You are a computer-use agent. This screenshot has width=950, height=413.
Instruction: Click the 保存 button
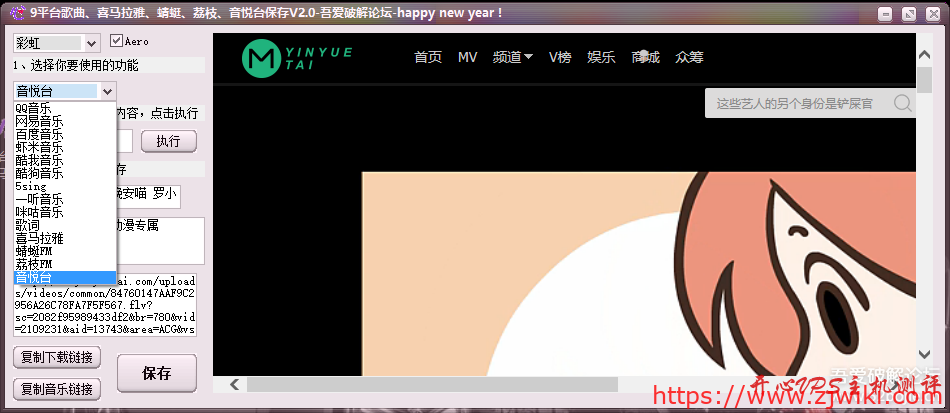click(156, 374)
